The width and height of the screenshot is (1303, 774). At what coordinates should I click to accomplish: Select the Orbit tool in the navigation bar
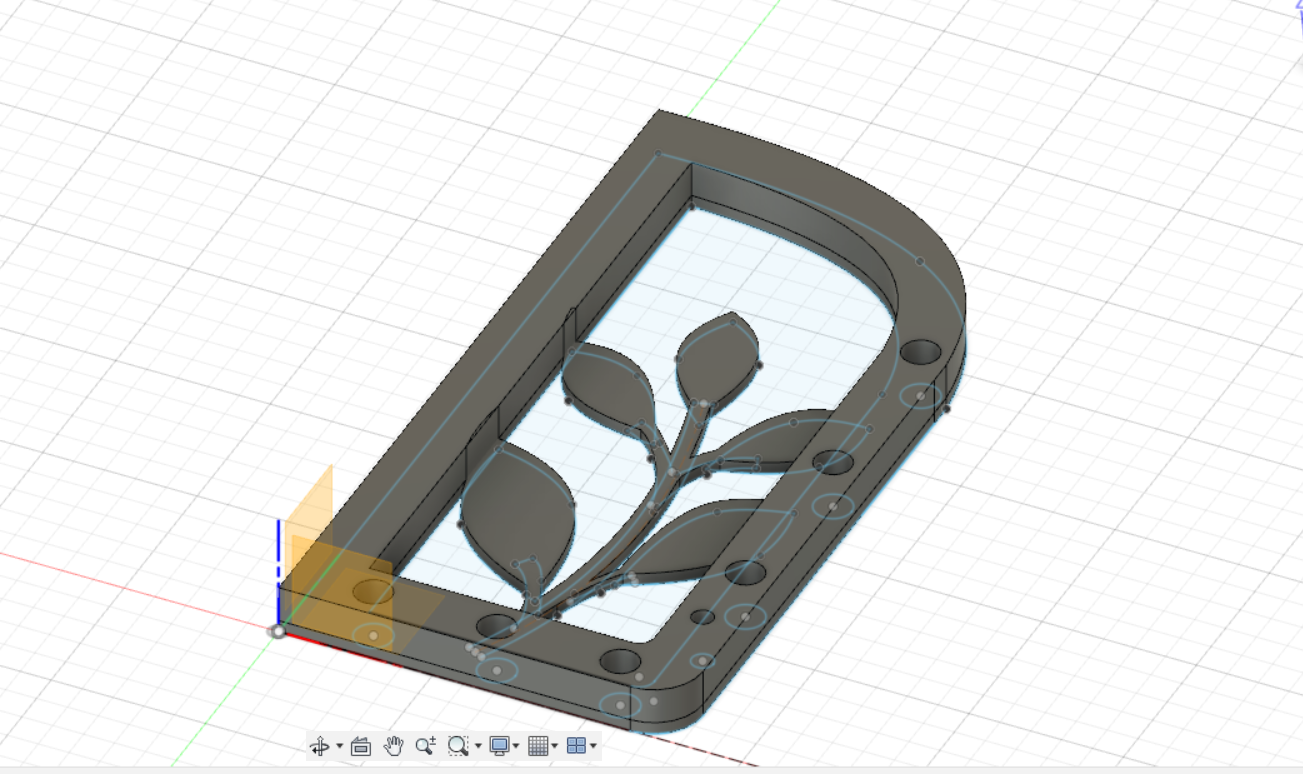tap(321, 746)
